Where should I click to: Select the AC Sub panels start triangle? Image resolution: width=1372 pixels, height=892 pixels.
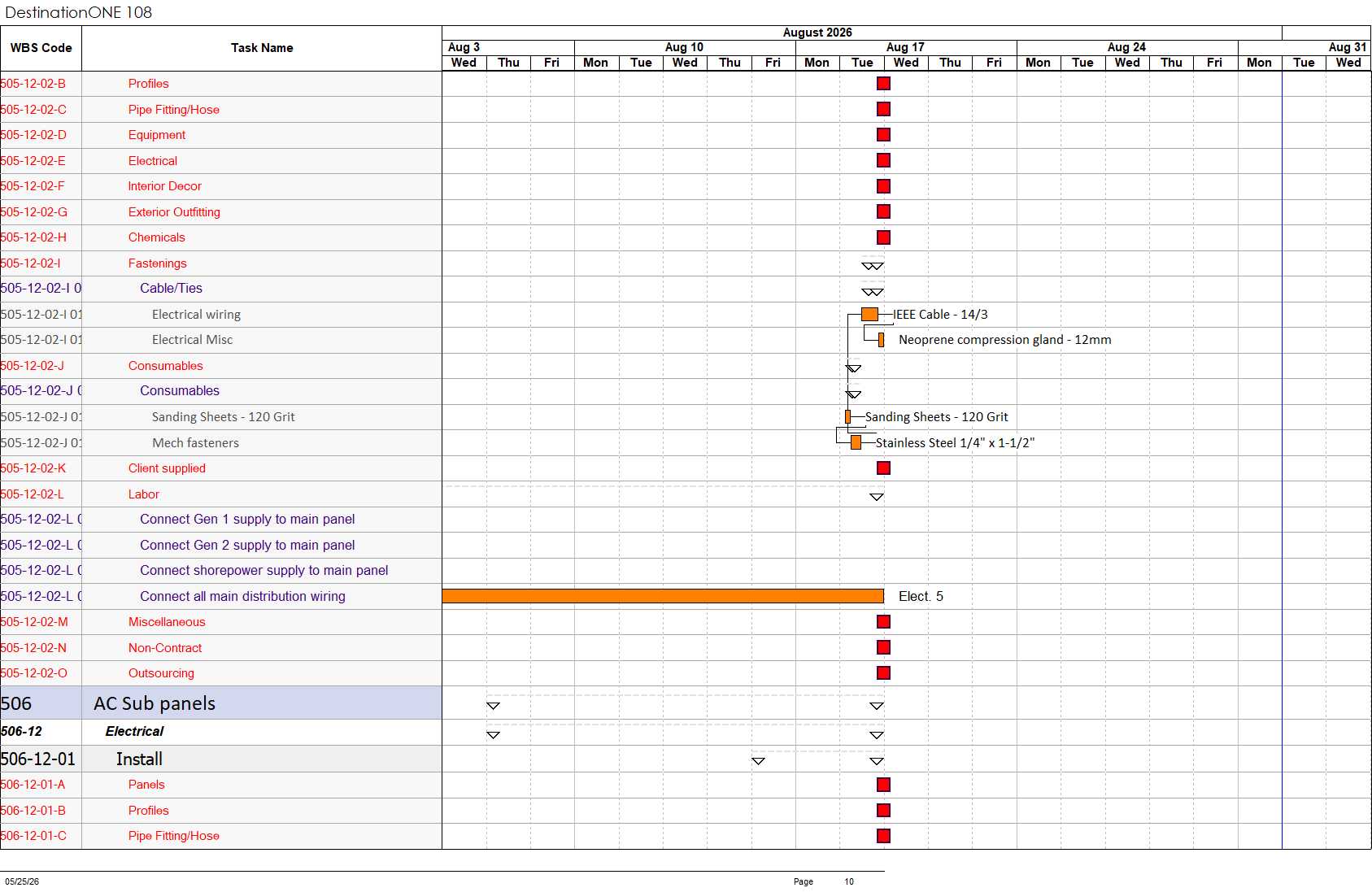[x=493, y=706]
